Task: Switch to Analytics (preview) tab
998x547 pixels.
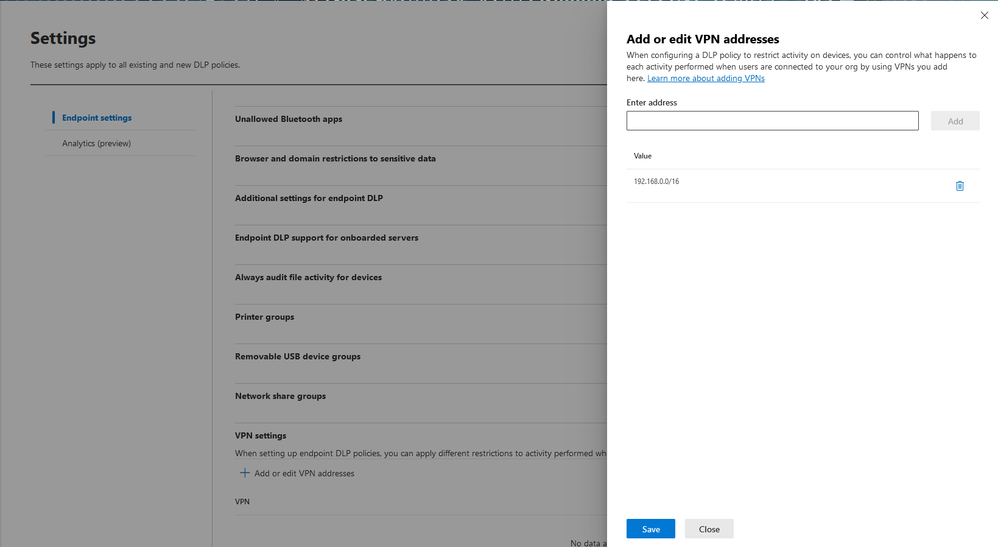Action: 96,143
